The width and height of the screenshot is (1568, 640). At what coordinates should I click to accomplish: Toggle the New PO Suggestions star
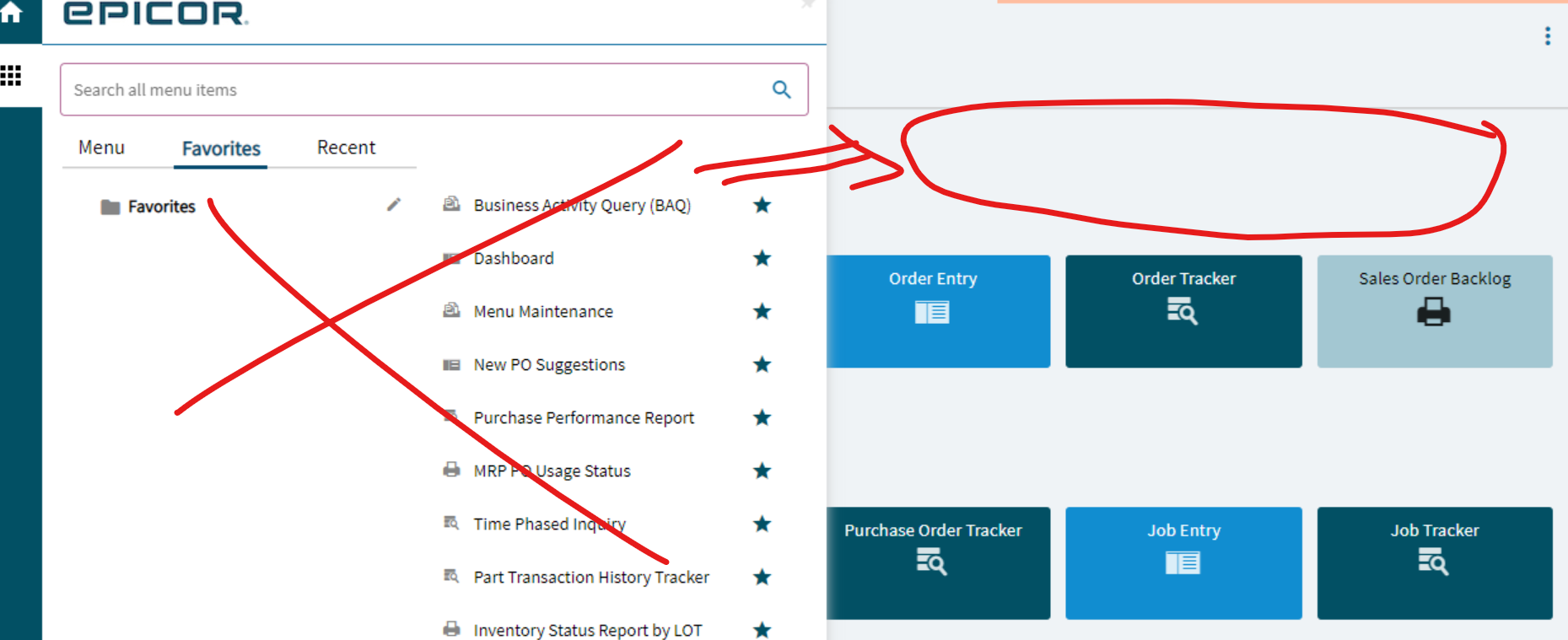(x=762, y=364)
